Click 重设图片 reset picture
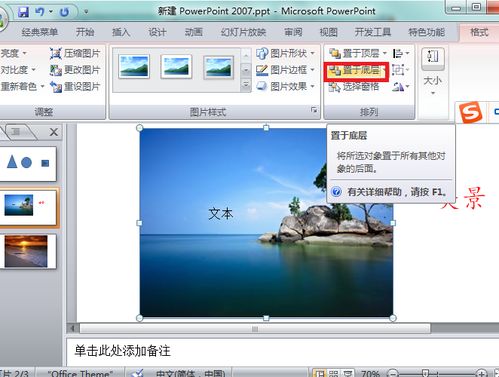 75,87
